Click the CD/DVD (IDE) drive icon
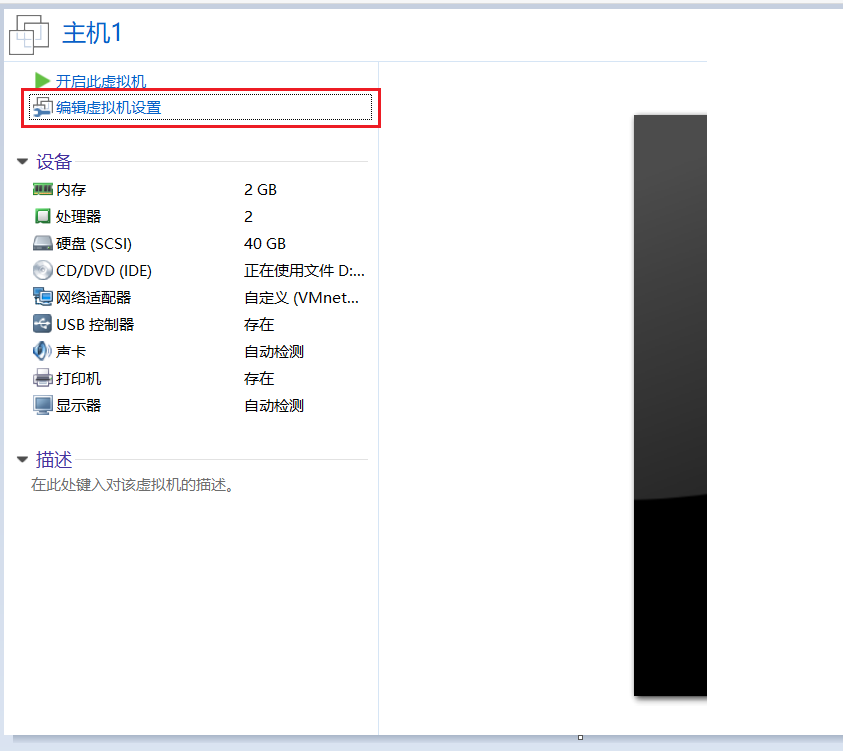Viewport: 843px width, 751px height. pyautogui.click(x=43, y=270)
